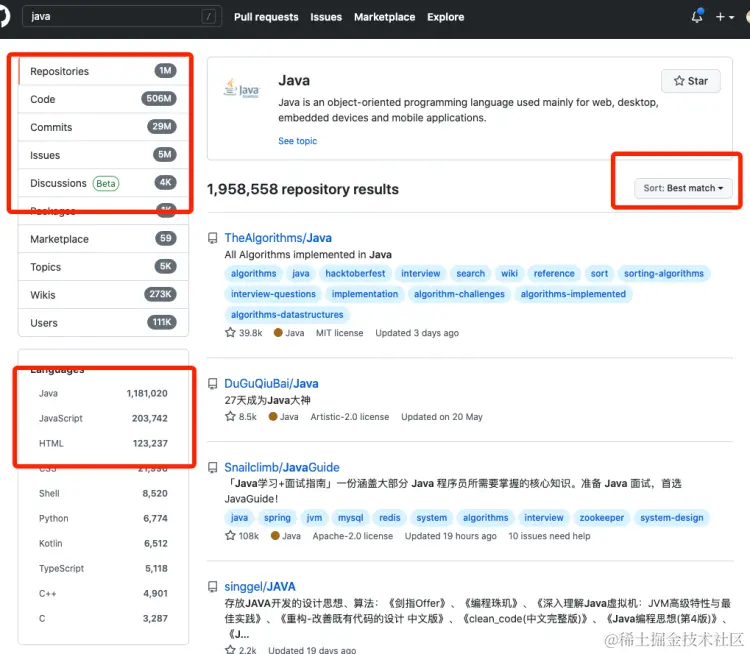Screen dimensions: 750x654
Task: Click the mysql topic tag
Action: point(351,518)
